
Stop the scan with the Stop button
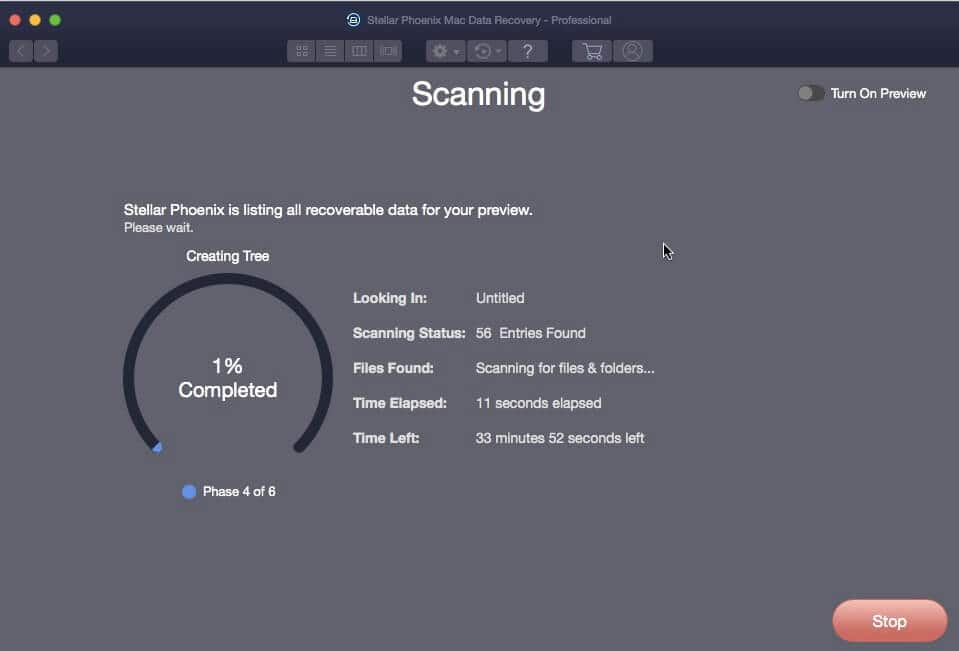click(x=889, y=621)
